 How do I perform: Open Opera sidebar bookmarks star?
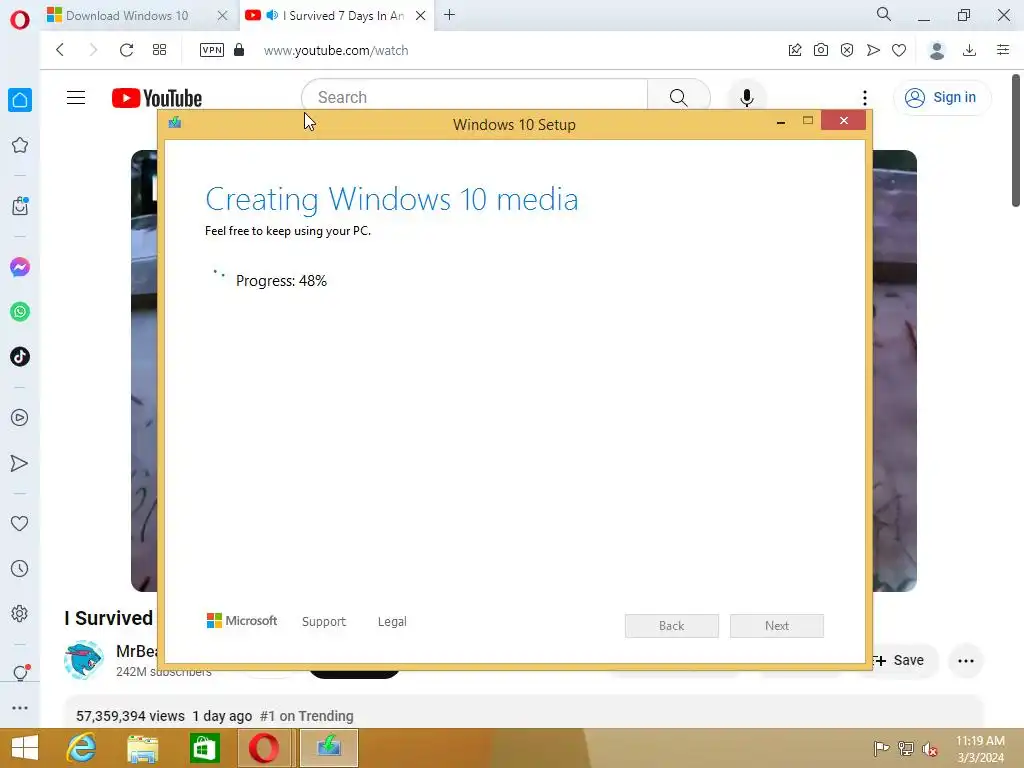(20, 145)
